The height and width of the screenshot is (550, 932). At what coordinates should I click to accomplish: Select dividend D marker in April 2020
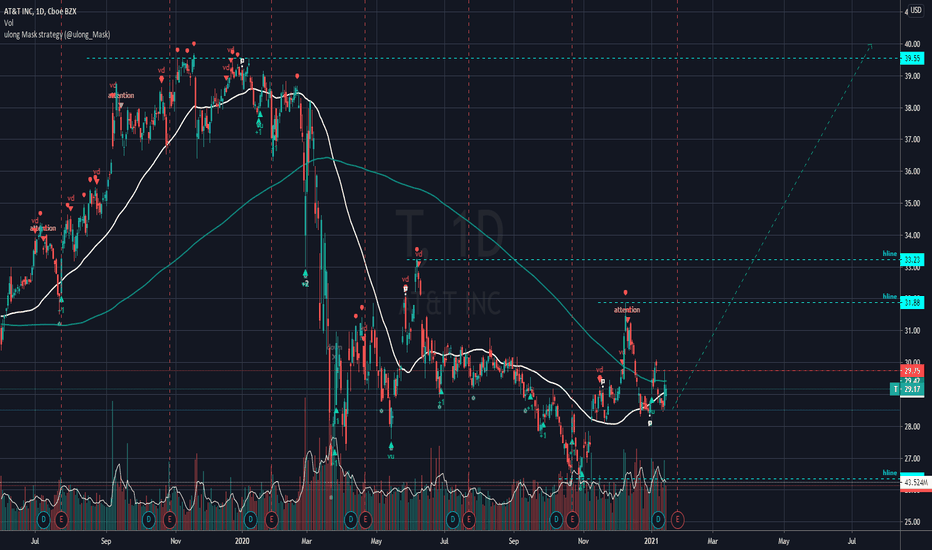coord(351,520)
